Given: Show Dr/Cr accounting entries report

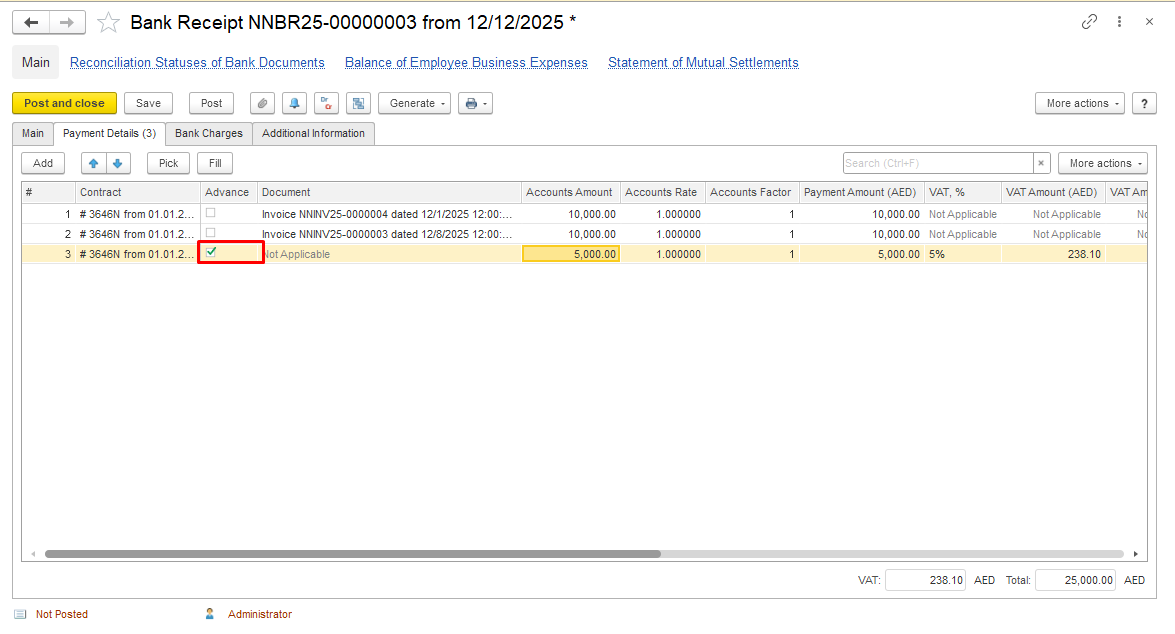Looking at the screenshot, I should click(327, 103).
